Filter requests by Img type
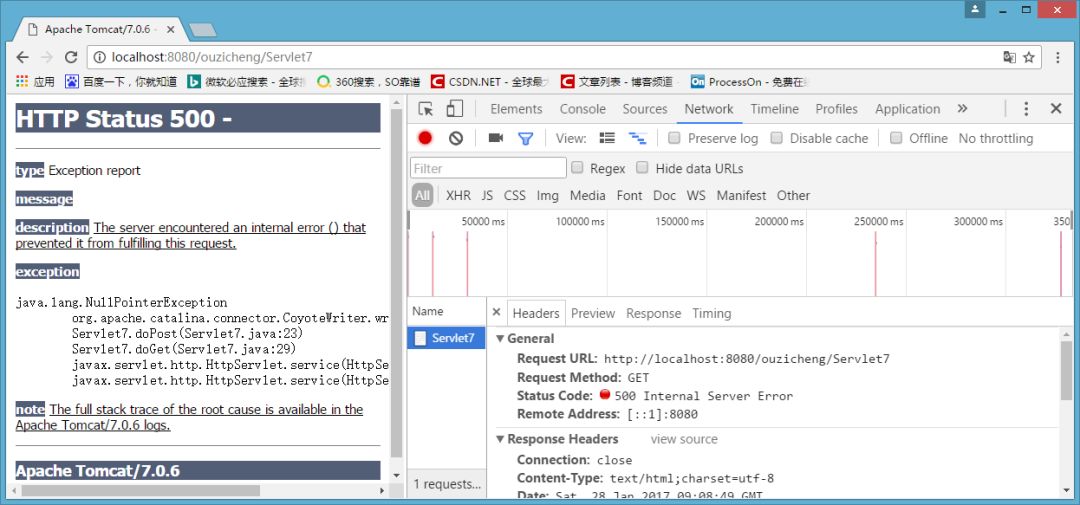Screen dimensions: 1080x505 tap(548, 196)
